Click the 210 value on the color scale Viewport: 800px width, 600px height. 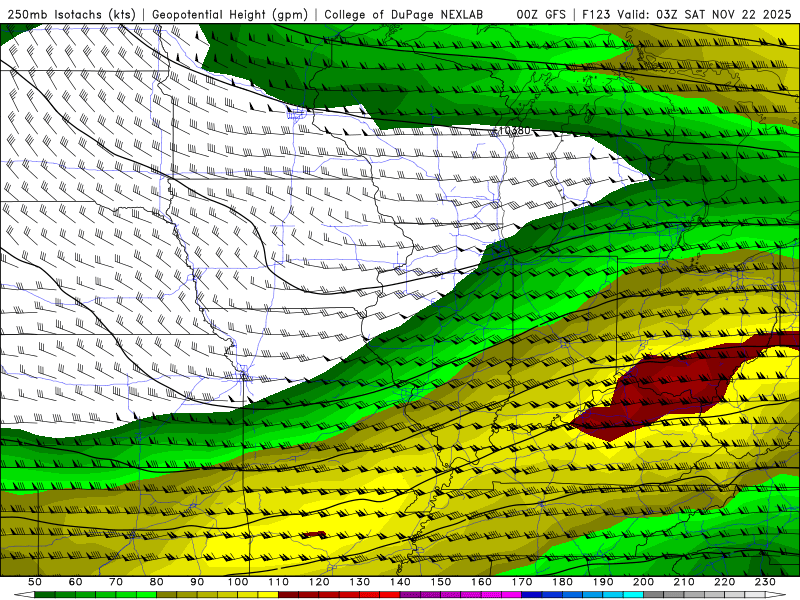(x=684, y=582)
